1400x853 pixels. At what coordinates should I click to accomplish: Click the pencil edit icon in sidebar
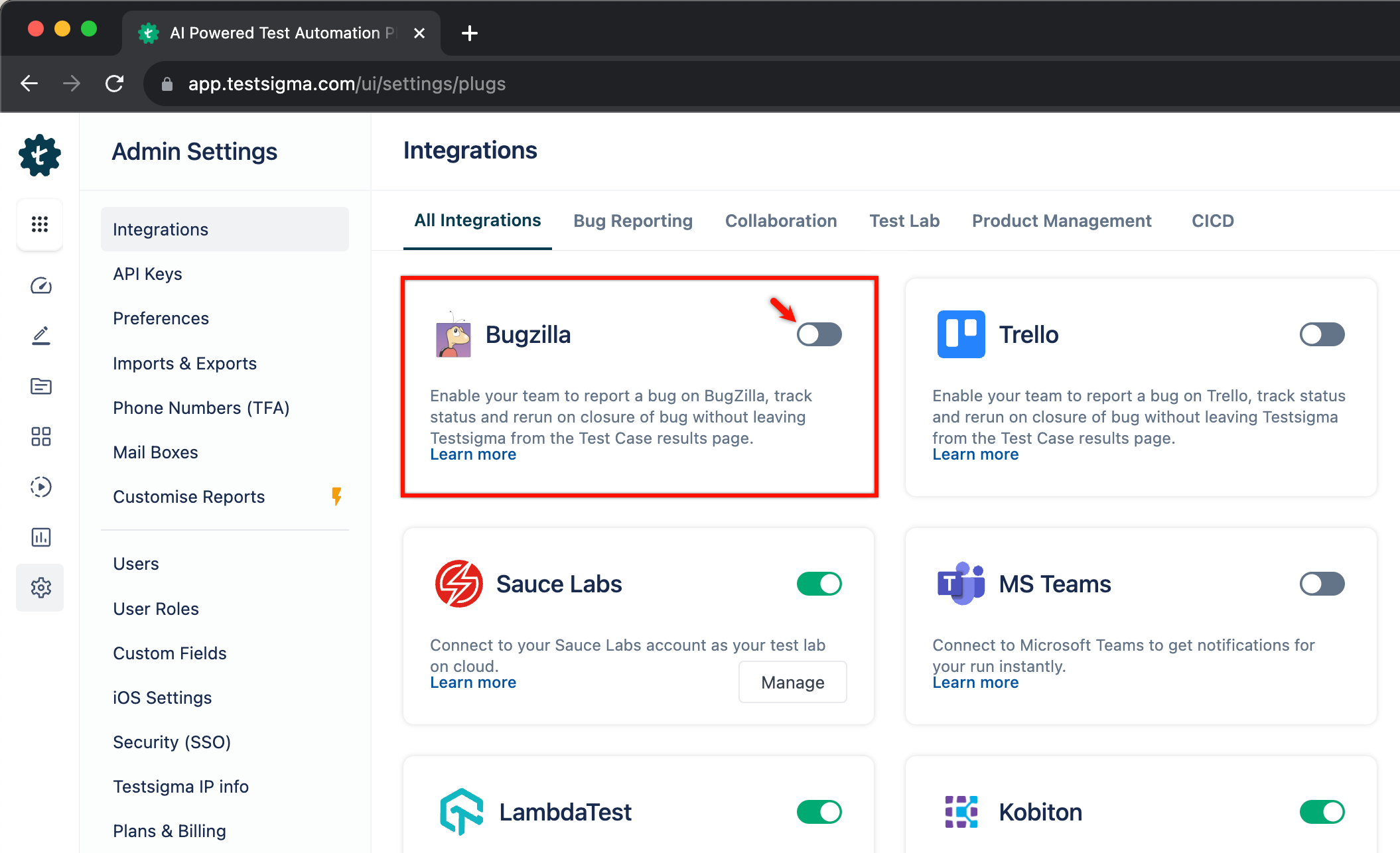point(40,336)
